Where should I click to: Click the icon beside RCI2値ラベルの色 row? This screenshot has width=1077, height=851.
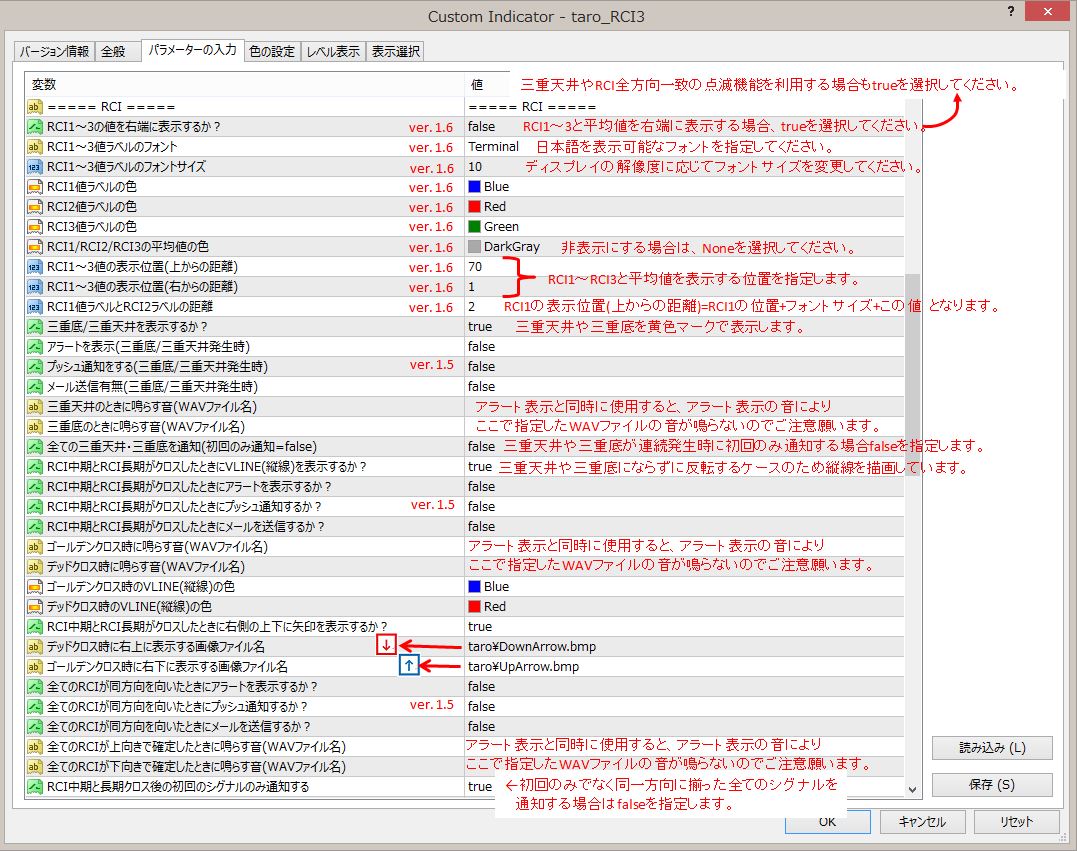(x=34, y=207)
